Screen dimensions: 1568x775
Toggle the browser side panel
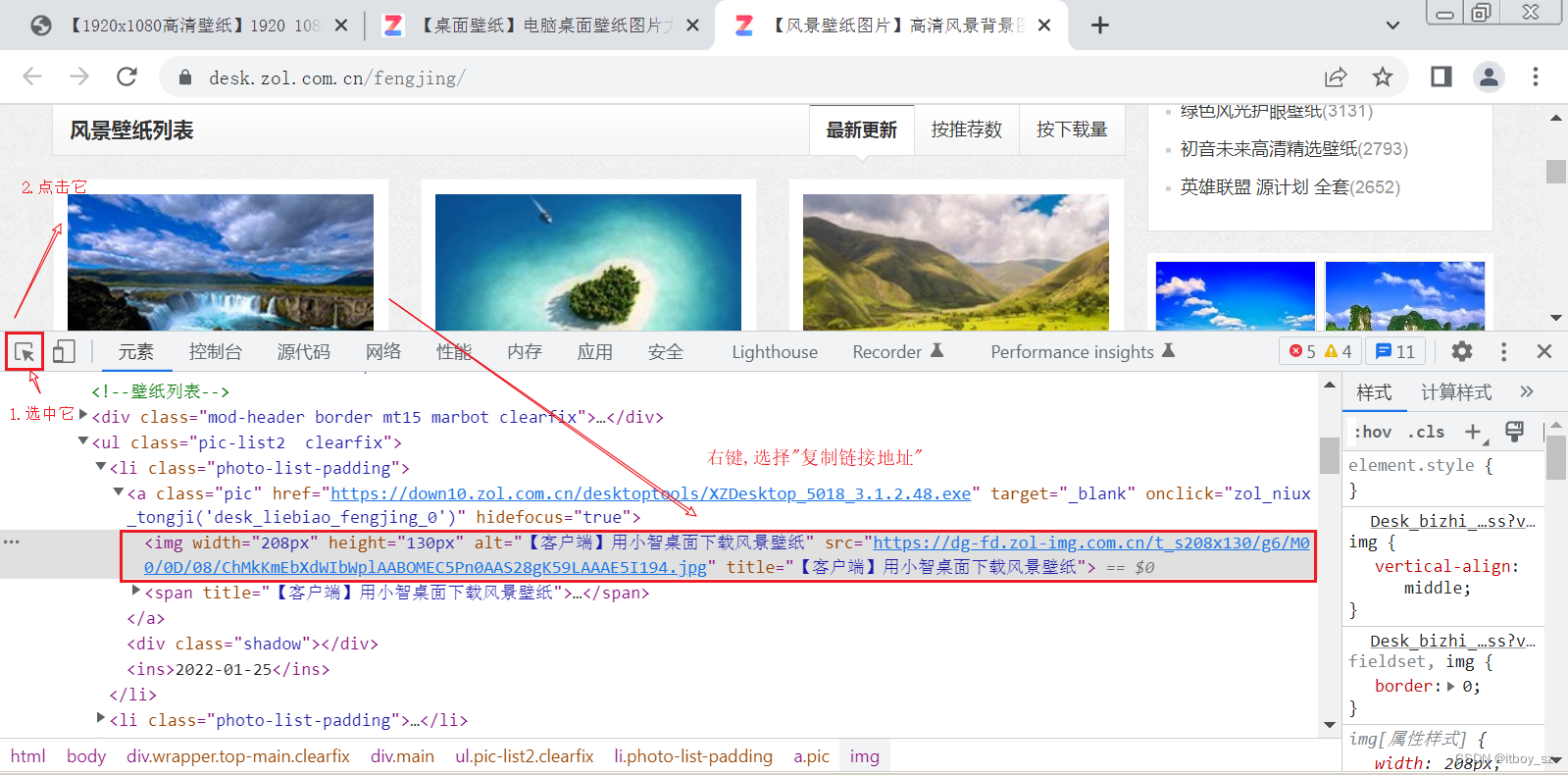tap(1442, 77)
